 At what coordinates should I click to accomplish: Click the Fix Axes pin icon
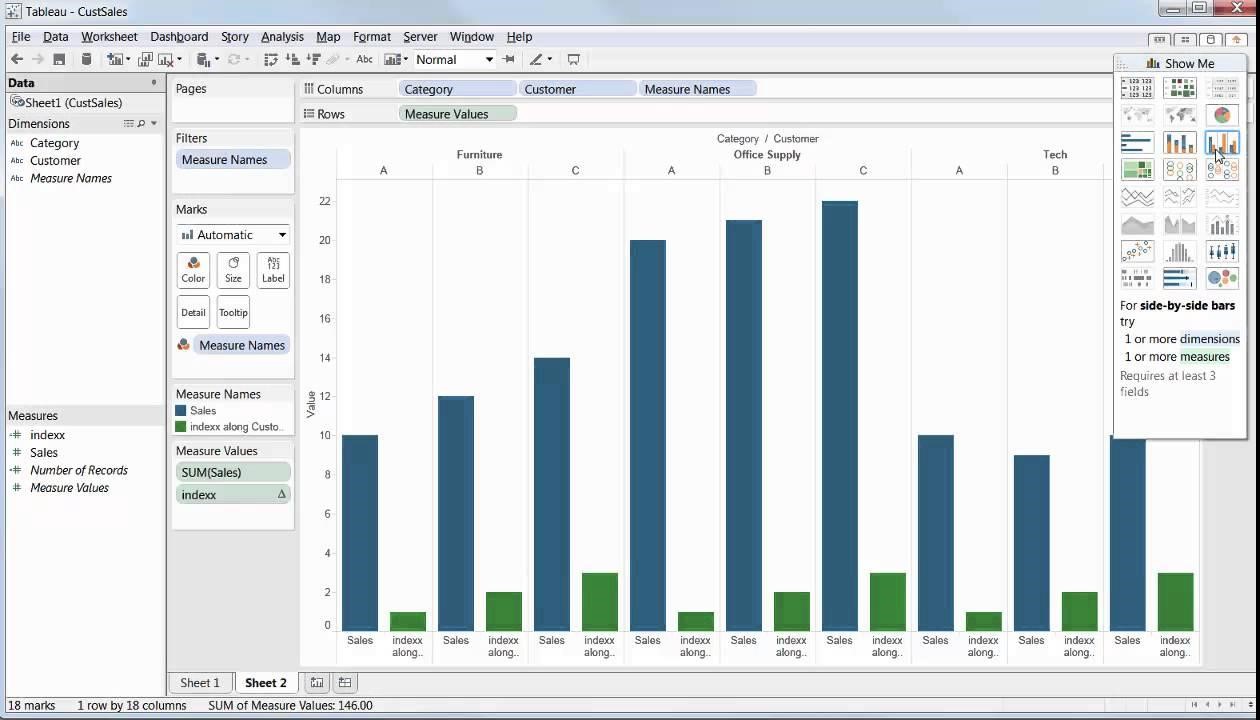tap(509, 59)
